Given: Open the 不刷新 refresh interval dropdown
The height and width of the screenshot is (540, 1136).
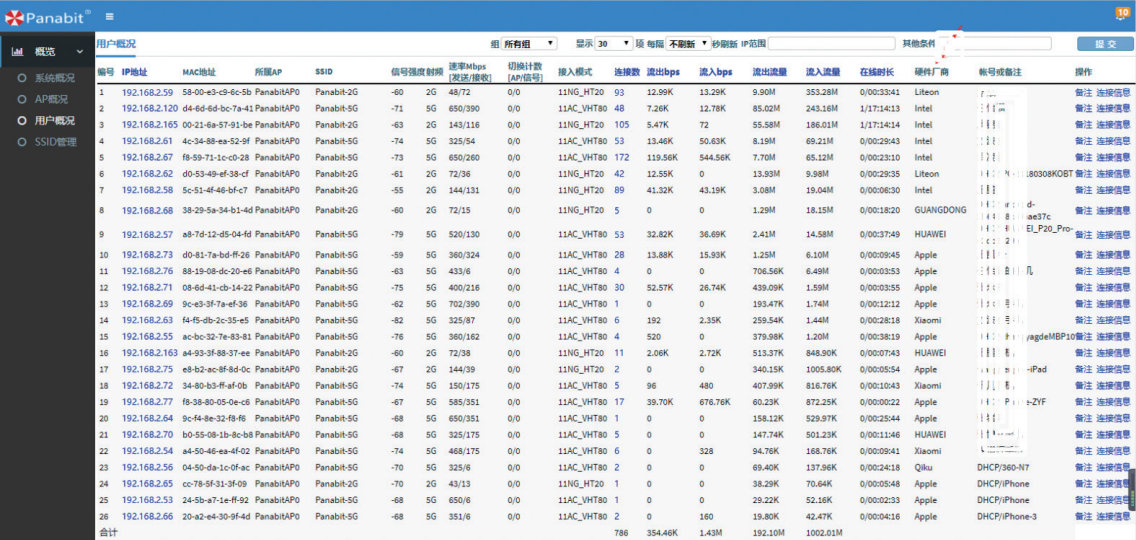Looking at the screenshot, I should pos(688,43).
